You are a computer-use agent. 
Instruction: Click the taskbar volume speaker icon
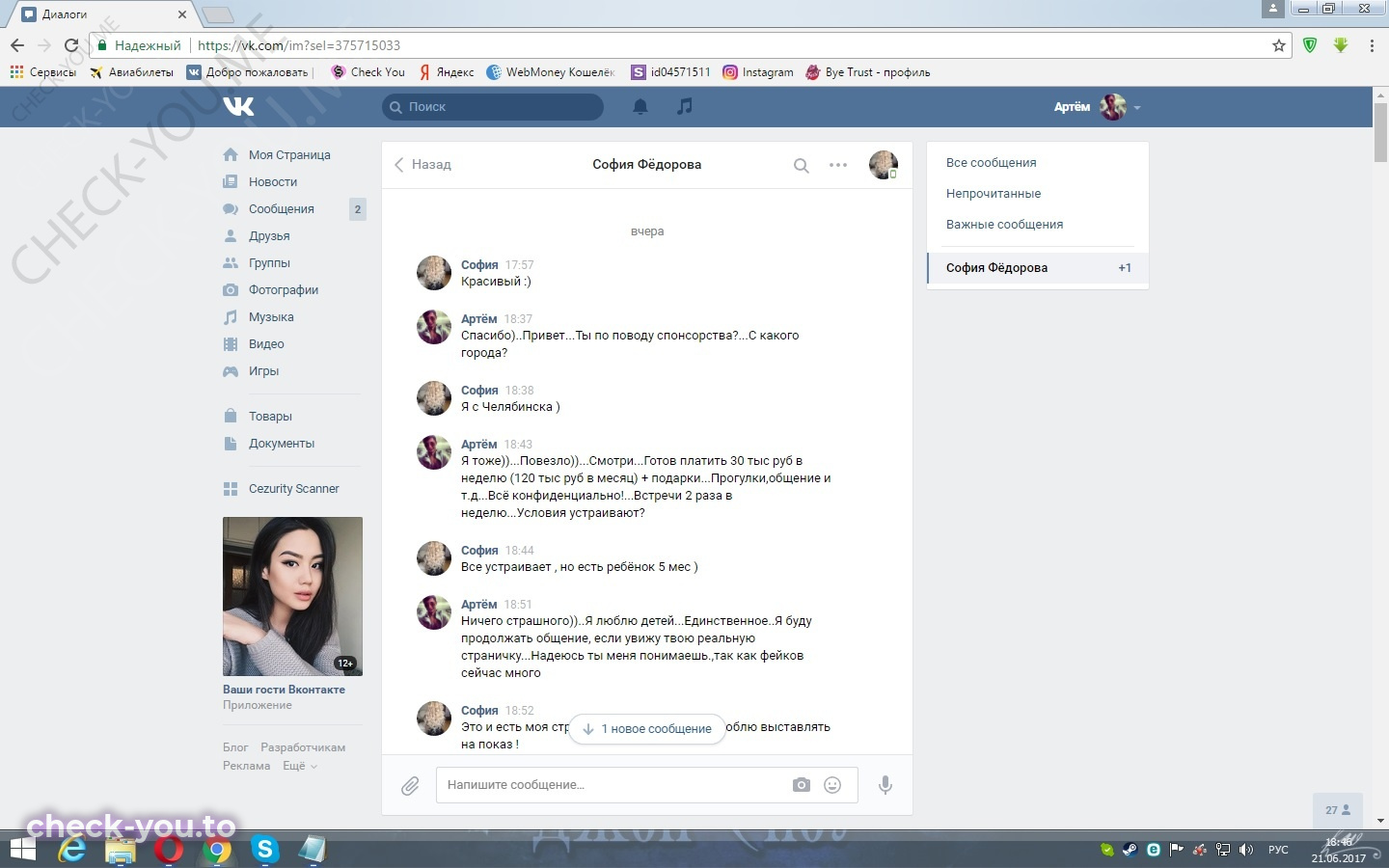click(1245, 850)
